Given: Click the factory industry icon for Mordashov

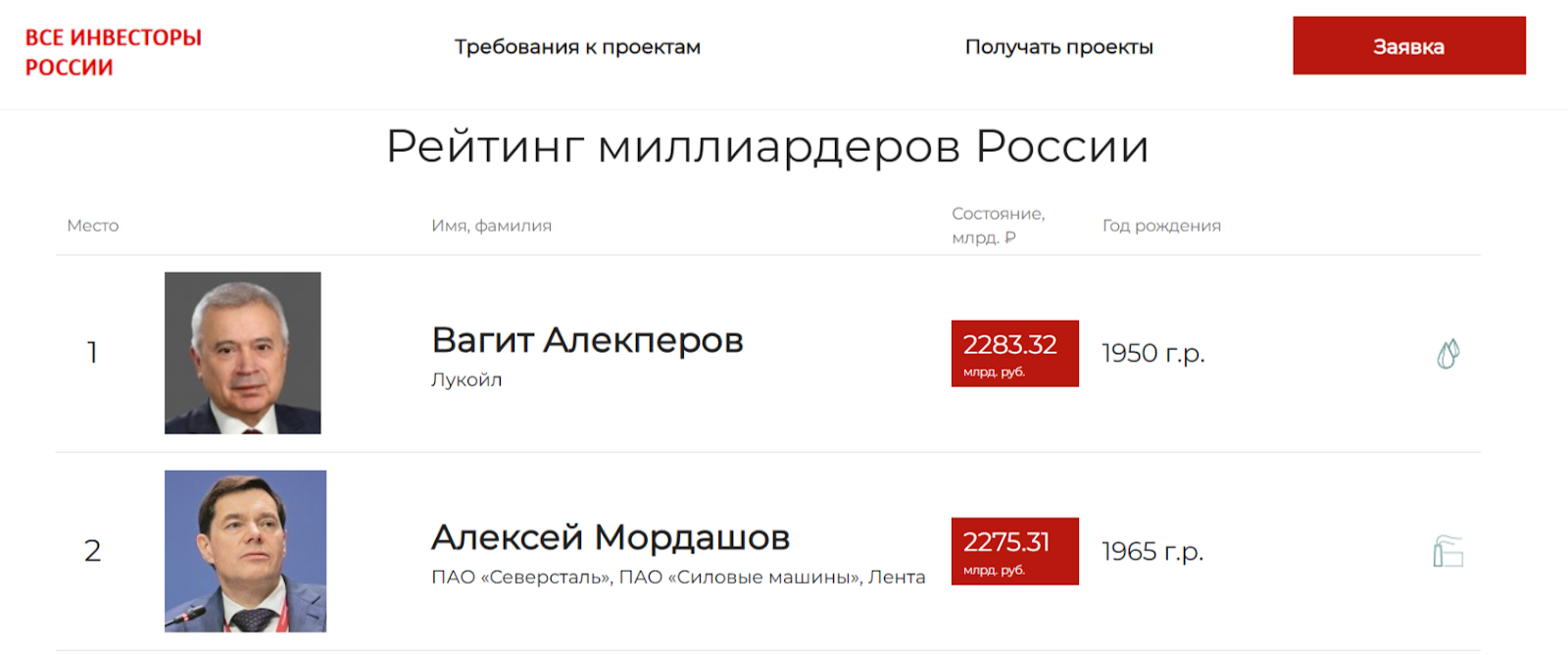Looking at the screenshot, I should [1447, 551].
